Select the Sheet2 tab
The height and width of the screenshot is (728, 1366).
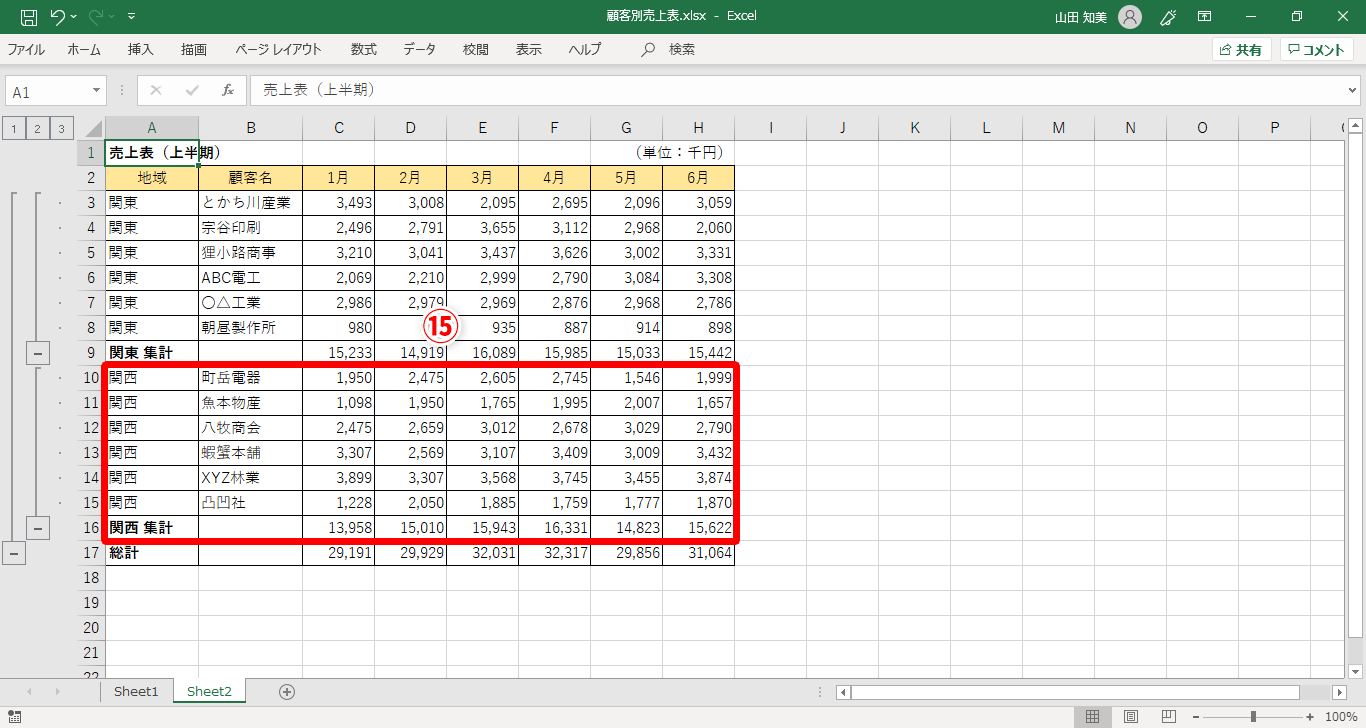coord(209,691)
